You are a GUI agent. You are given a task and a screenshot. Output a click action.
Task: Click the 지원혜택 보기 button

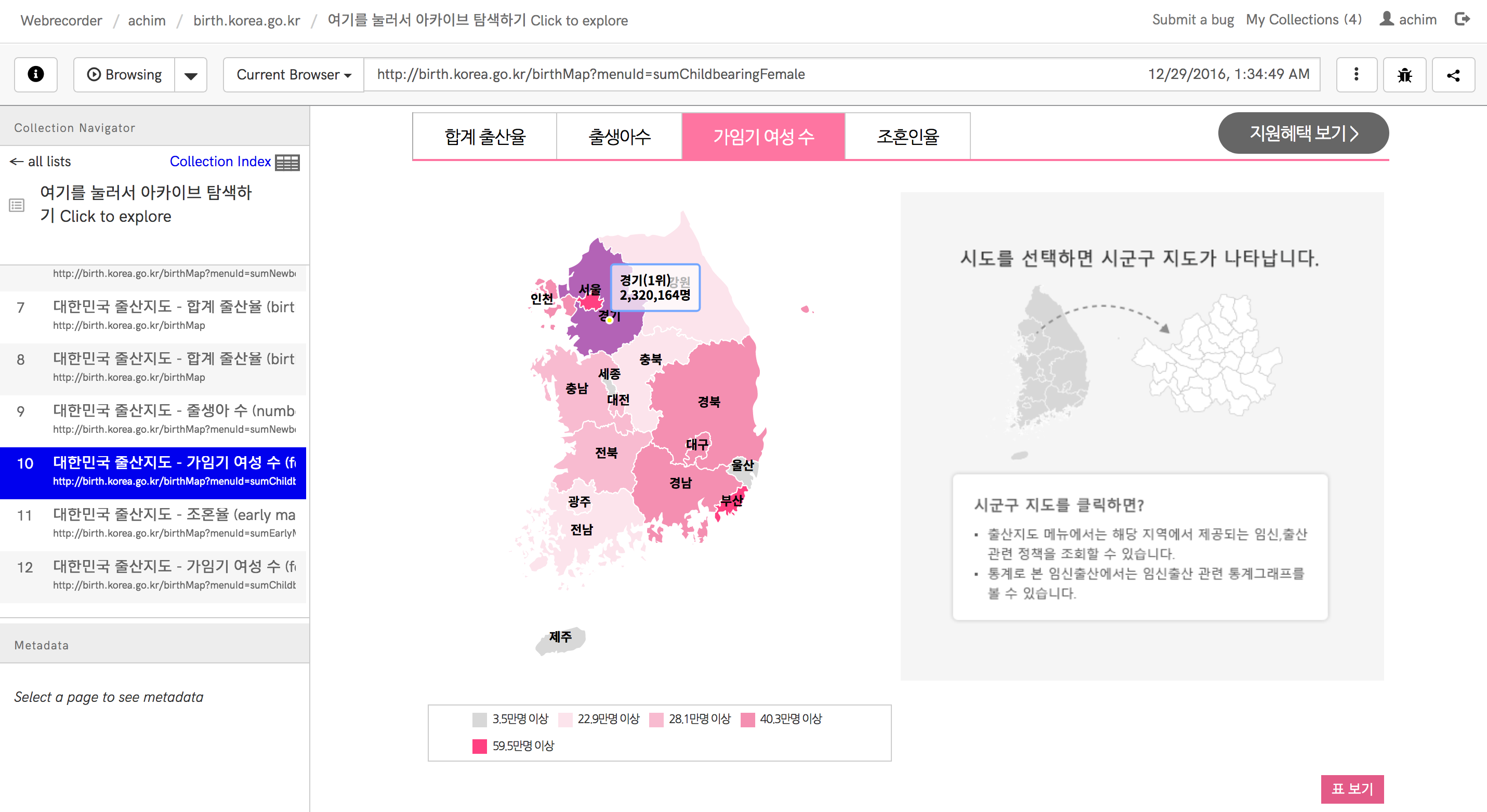(x=1303, y=133)
